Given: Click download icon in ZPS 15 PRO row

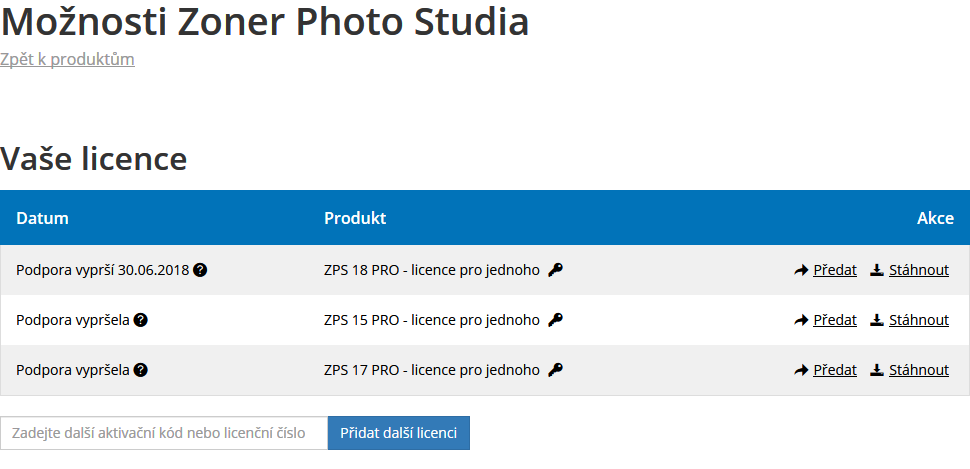Looking at the screenshot, I should tap(877, 321).
